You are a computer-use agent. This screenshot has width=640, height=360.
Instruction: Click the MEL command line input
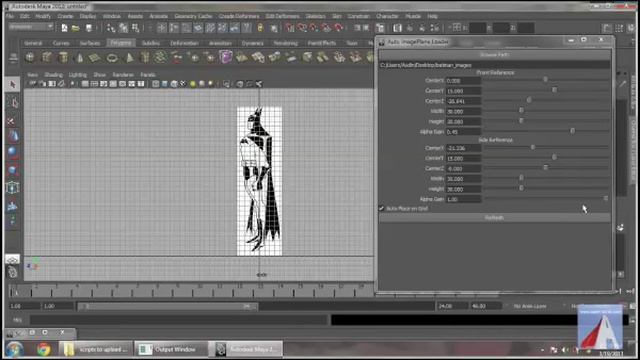[179, 320]
